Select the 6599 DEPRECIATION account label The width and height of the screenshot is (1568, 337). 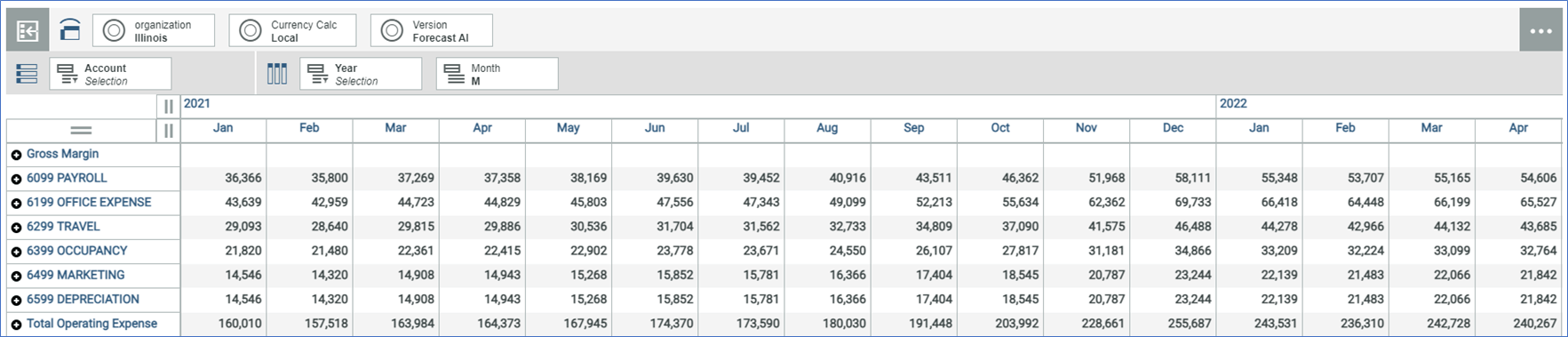tap(83, 300)
